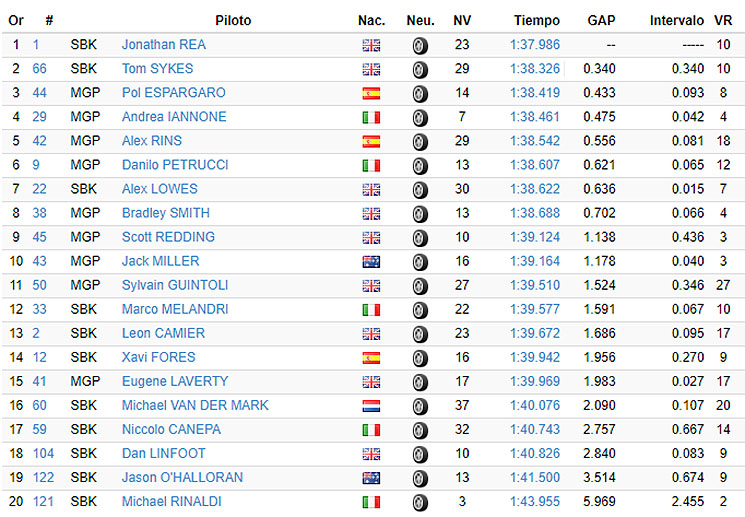Click the British flag next to Tom SYKES
This screenshot has width=745, height=517.
(371, 70)
